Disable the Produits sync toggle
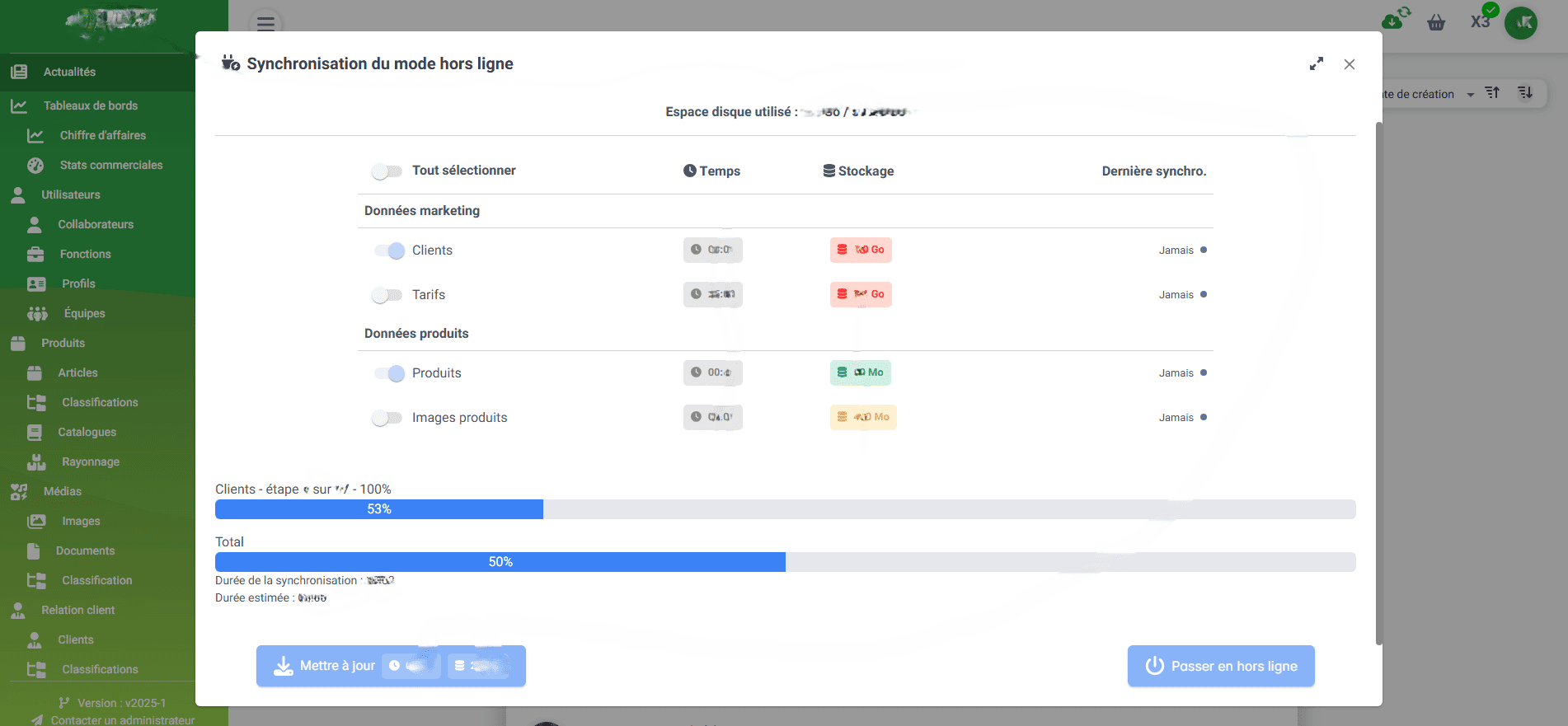The height and width of the screenshot is (726, 1568). pos(389,373)
